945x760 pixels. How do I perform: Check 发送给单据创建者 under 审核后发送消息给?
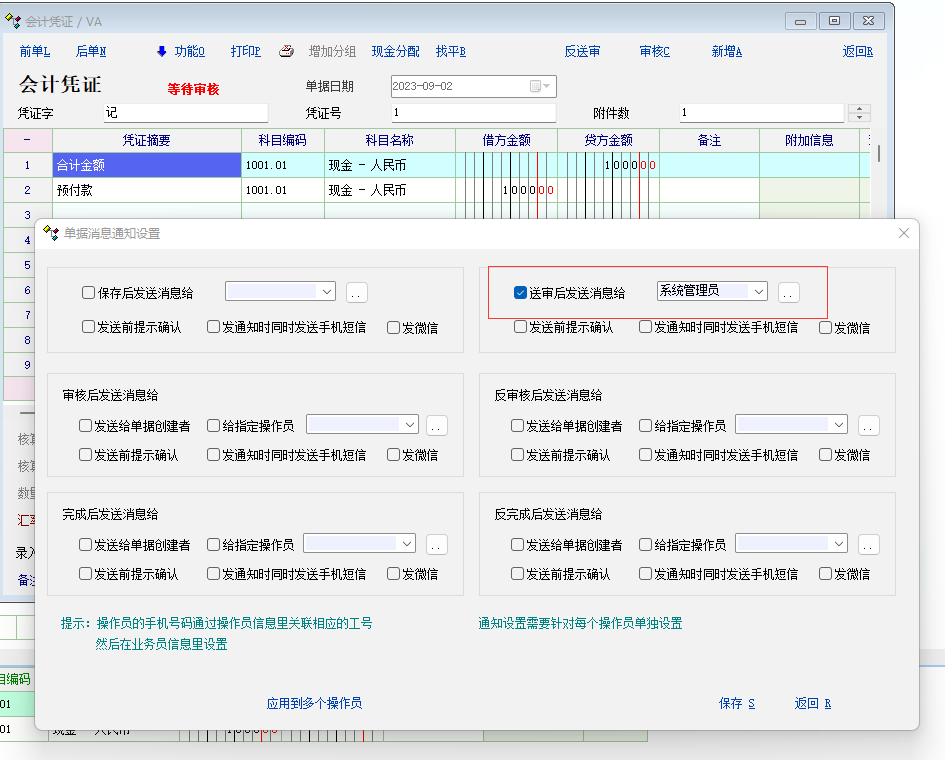[x=86, y=426]
